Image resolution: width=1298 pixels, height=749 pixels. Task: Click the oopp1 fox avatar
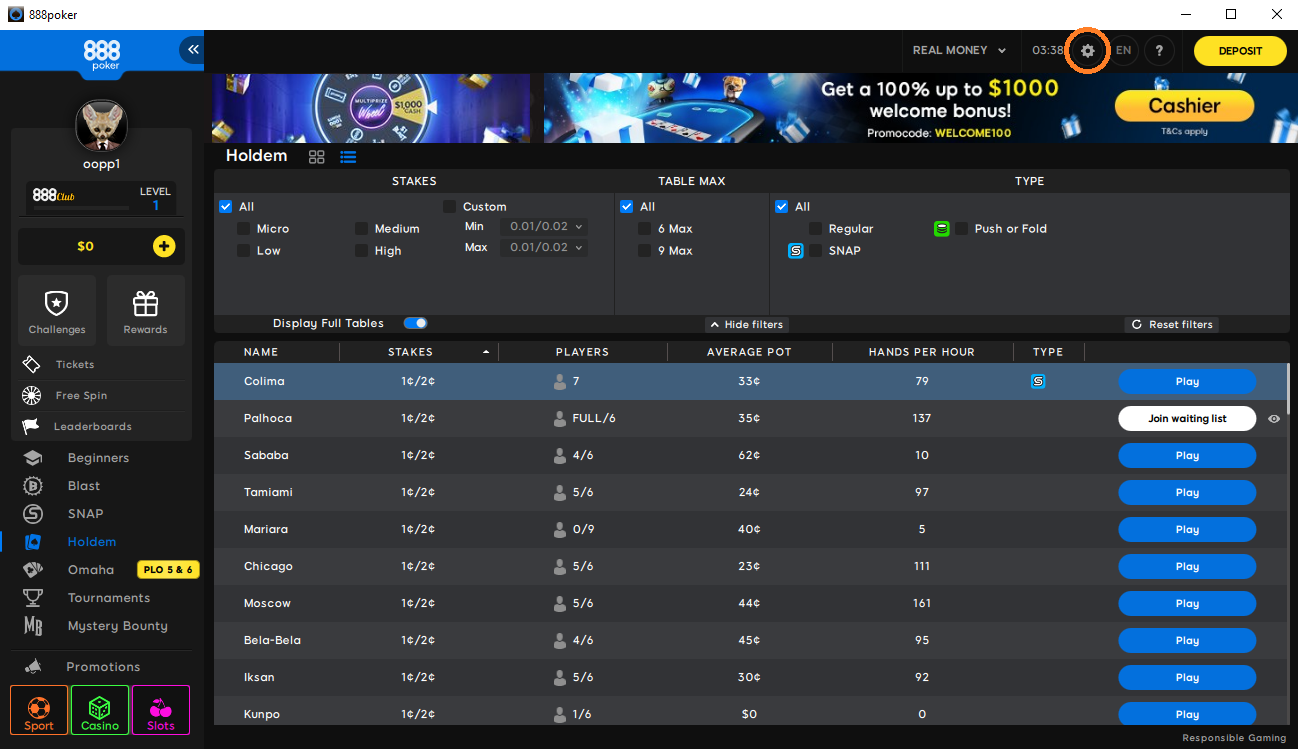point(101,126)
